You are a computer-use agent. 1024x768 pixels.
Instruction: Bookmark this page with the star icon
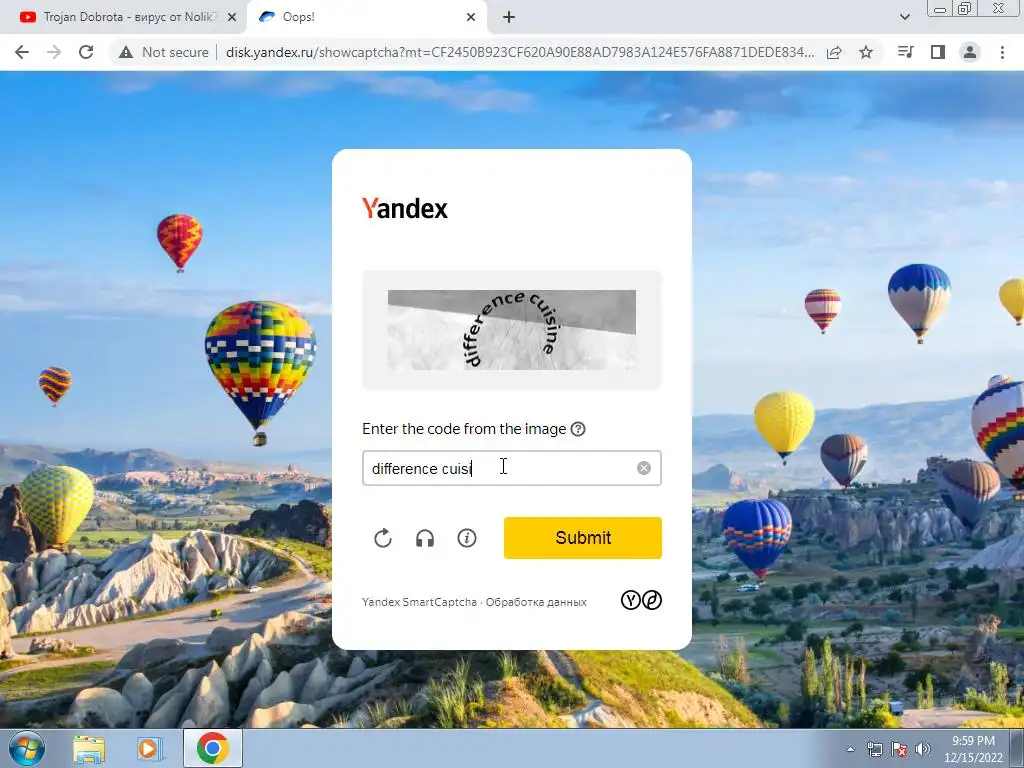866,52
